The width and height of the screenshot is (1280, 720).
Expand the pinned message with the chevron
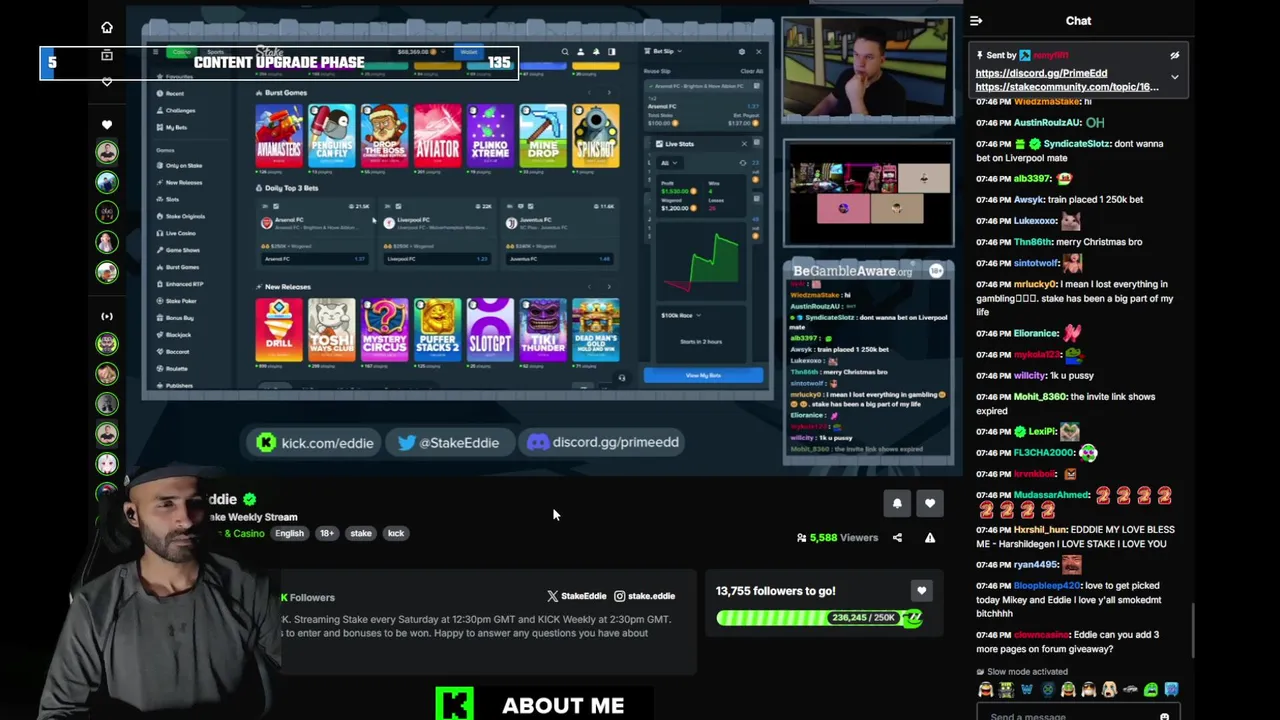1175,77
